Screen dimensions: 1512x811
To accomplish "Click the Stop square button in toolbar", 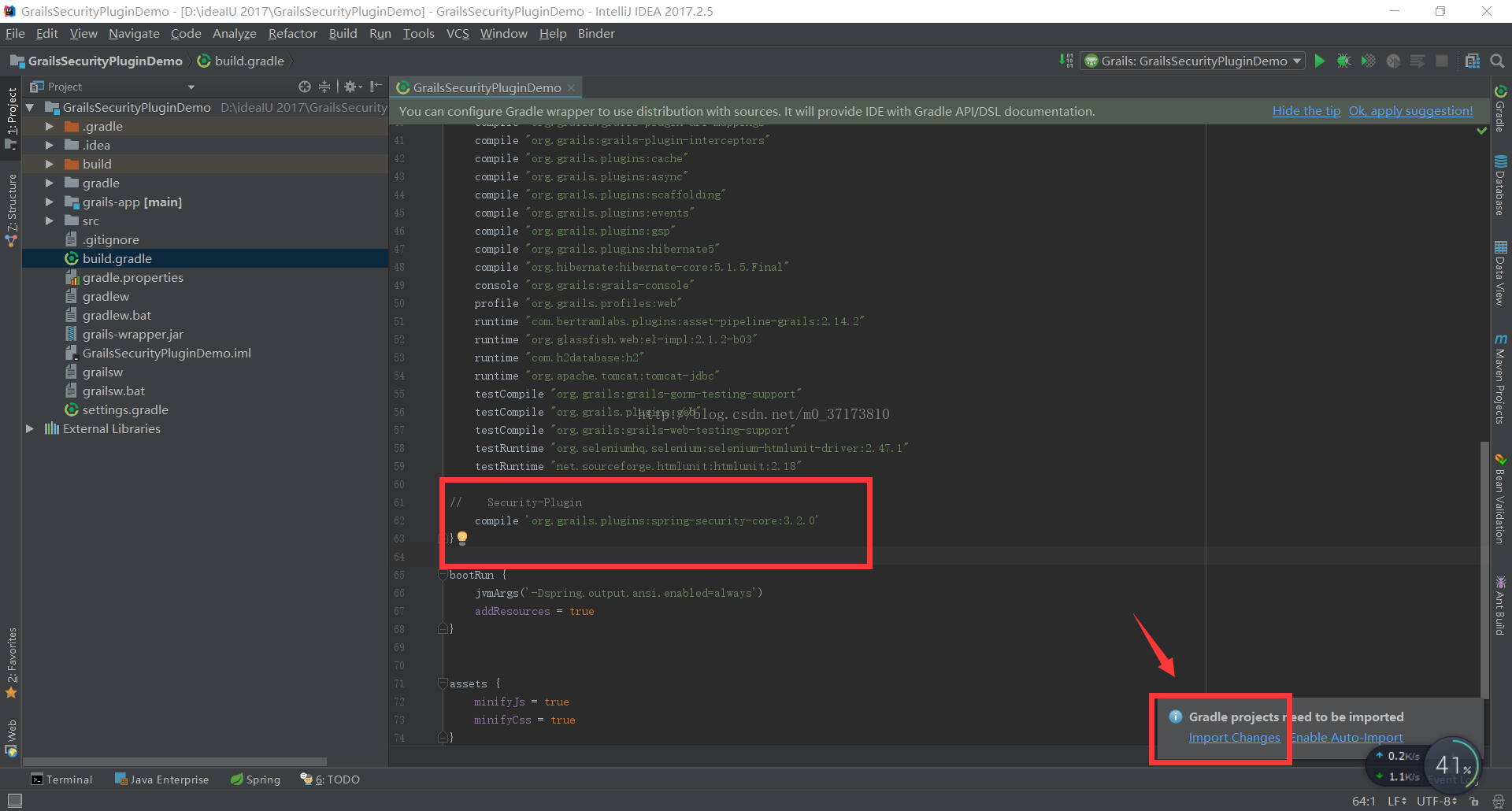I will click(1442, 61).
